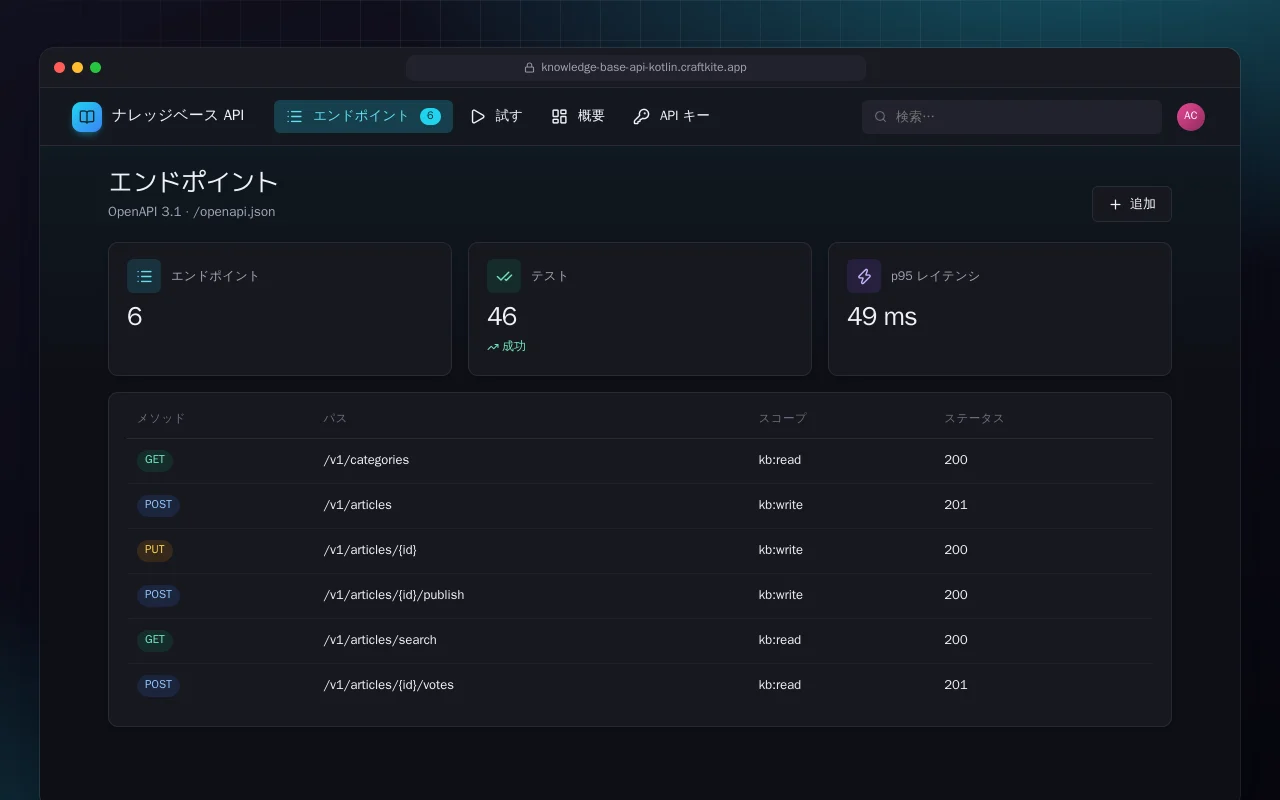Click the 追加 button
The width and height of the screenshot is (1280, 800).
coord(1132,204)
